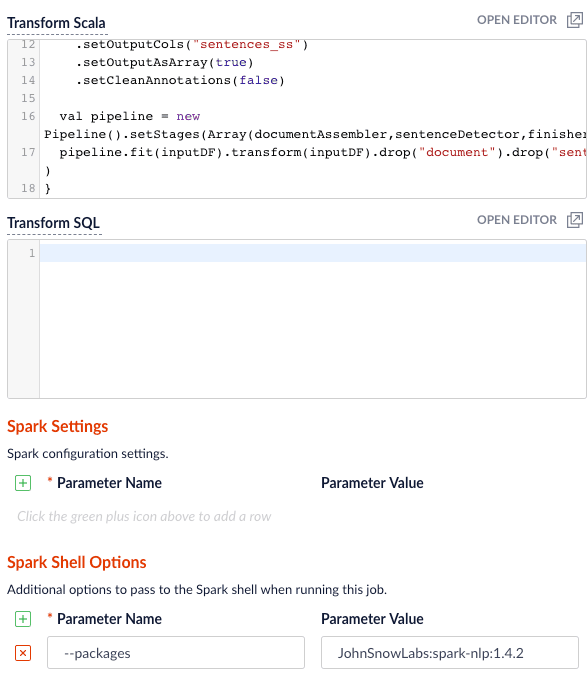Click the Spark Shell Options heading

coord(77,563)
